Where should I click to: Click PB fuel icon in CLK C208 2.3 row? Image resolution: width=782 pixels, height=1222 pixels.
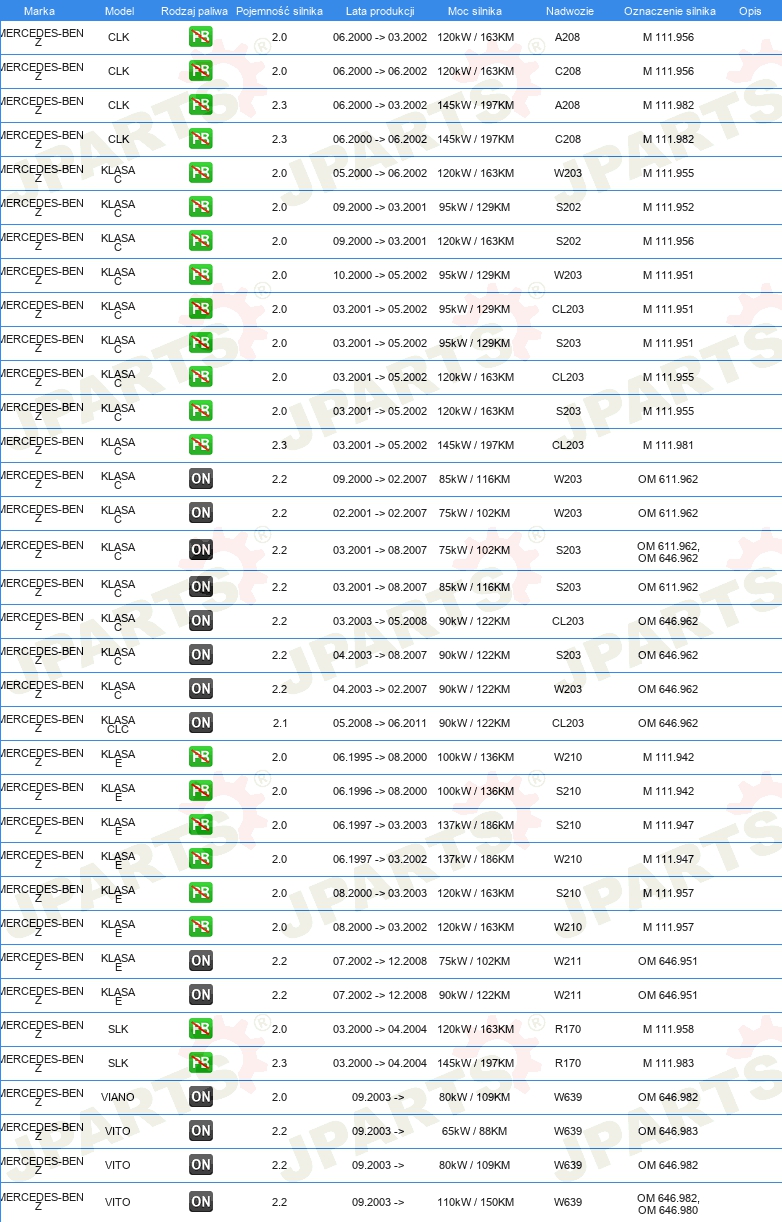tap(201, 139)
